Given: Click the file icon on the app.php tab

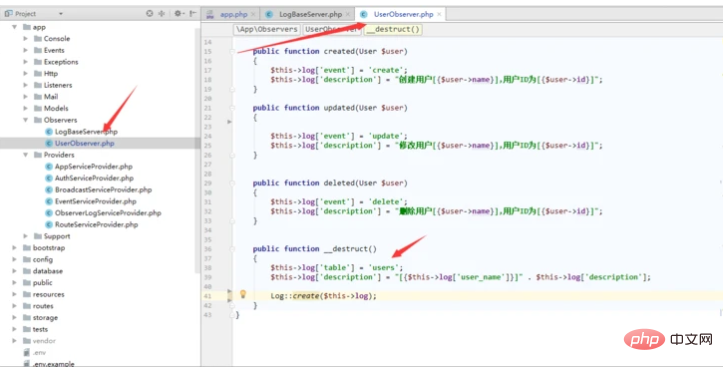Looking at the screenshot, I should coord(210,14).
